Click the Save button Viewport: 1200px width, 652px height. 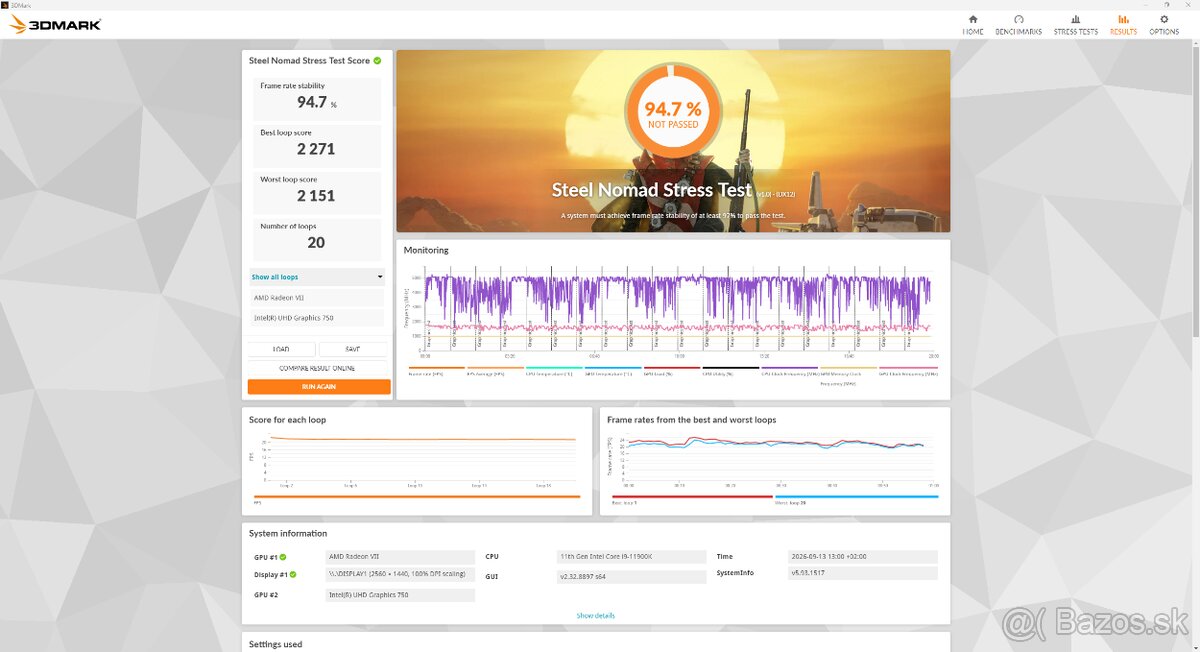click(353, 349)
